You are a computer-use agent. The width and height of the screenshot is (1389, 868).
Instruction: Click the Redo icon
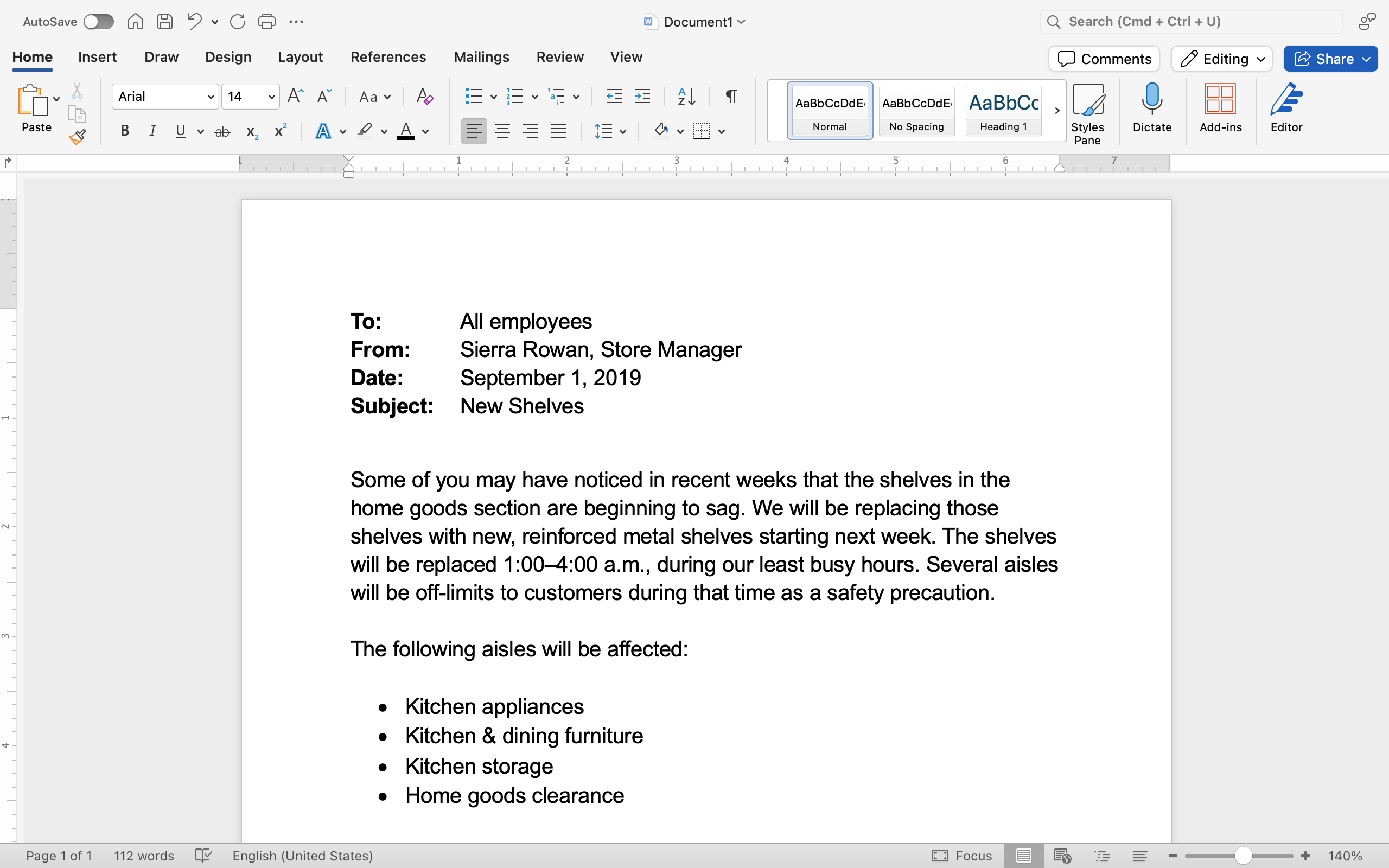coord(238,22)
